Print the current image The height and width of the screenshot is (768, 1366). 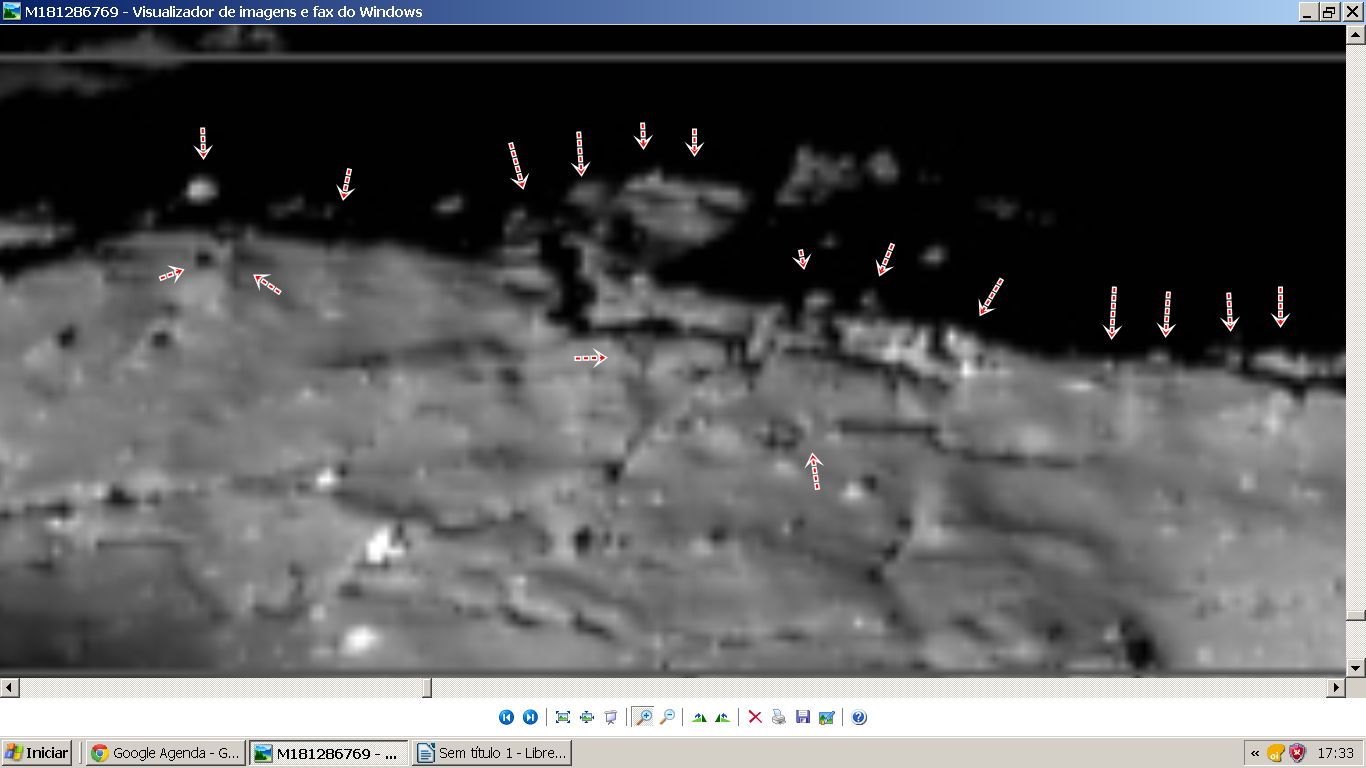(x=779, y=717)
